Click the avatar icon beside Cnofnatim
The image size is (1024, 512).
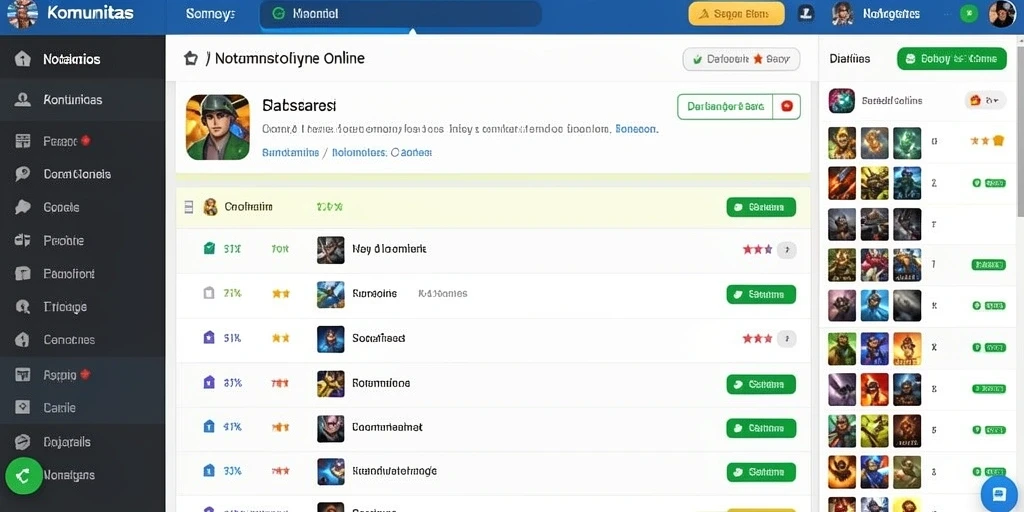click(x=210, y=207)
